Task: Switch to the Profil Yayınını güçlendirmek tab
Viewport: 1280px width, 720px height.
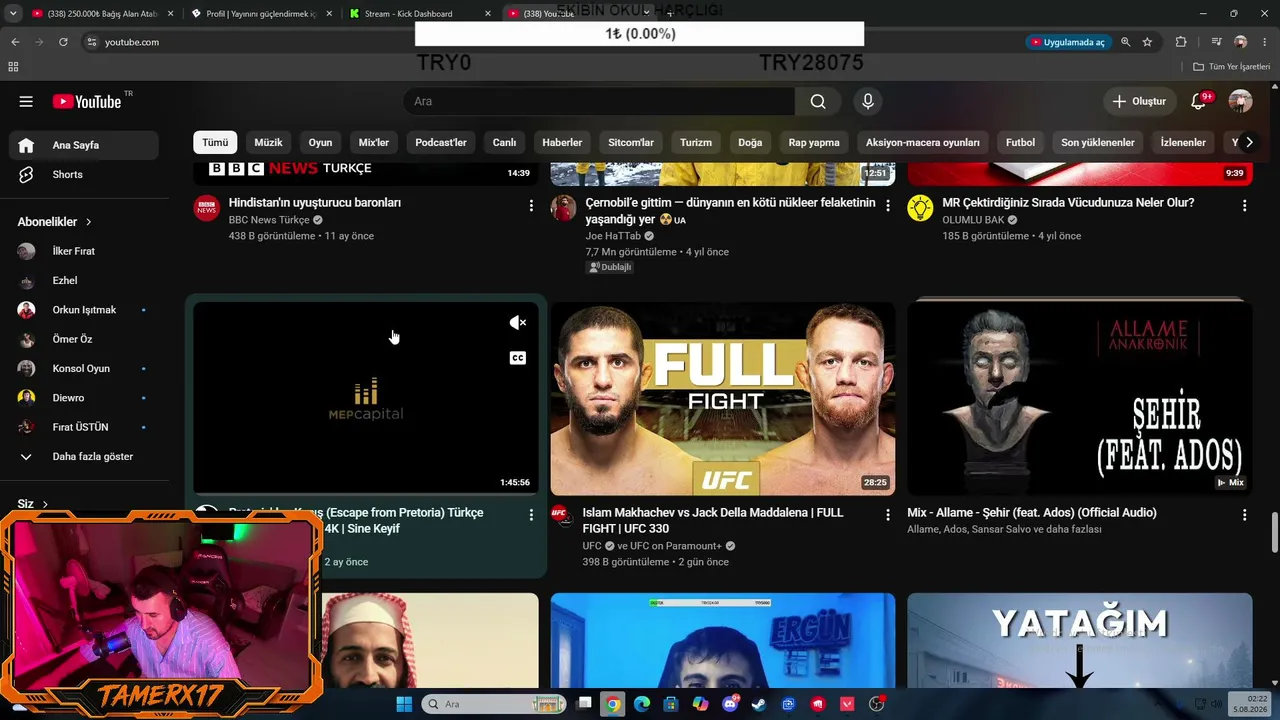Action: click(x=260, y=14)
